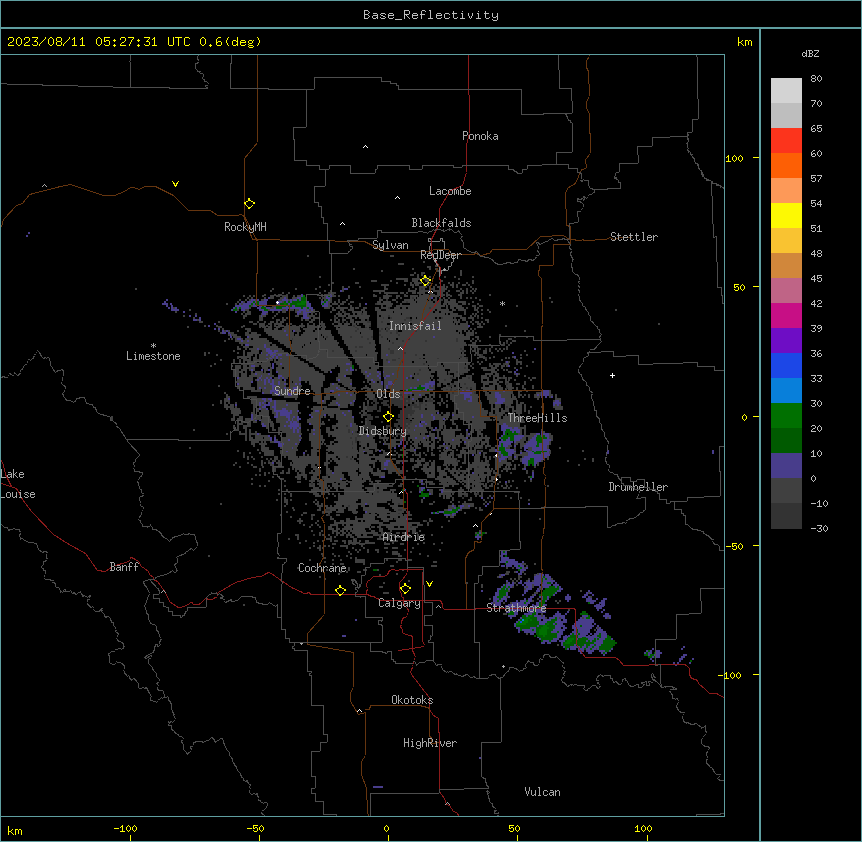Select the bright green 30-20 dBZ legend band
862x842 pixels.
click(786, 416)
